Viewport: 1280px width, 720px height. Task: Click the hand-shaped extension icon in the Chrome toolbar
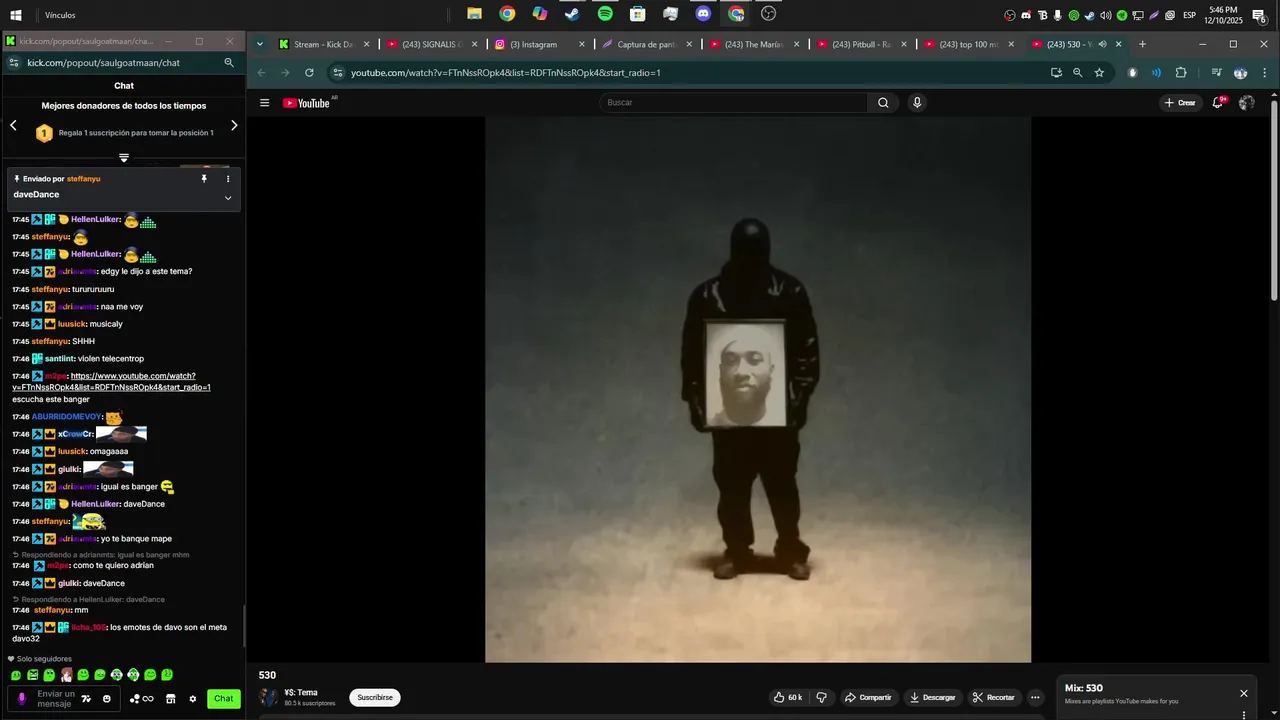(x=1133, y=73)
